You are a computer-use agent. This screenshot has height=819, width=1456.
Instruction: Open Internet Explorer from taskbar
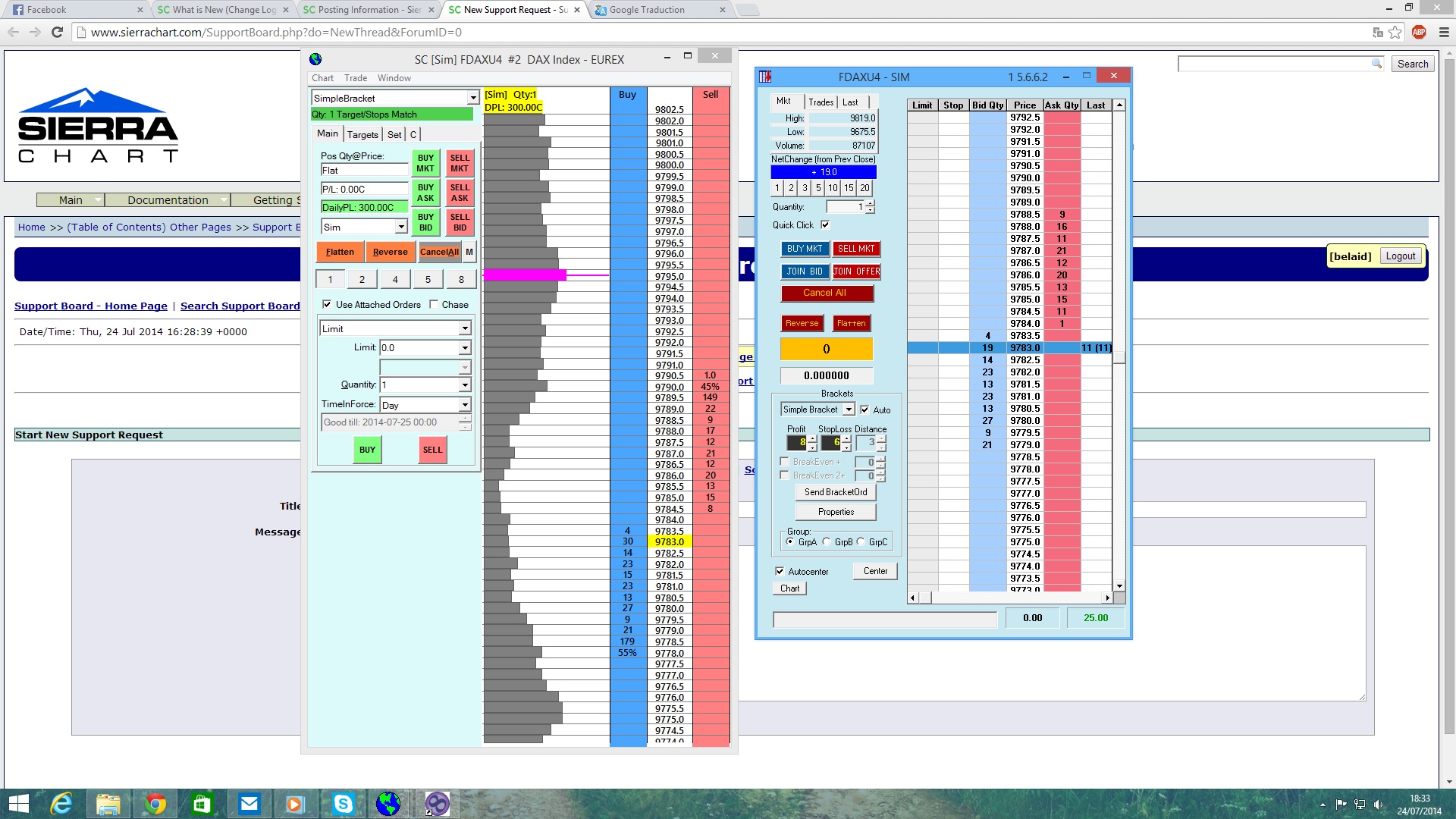tap(61, 803)
